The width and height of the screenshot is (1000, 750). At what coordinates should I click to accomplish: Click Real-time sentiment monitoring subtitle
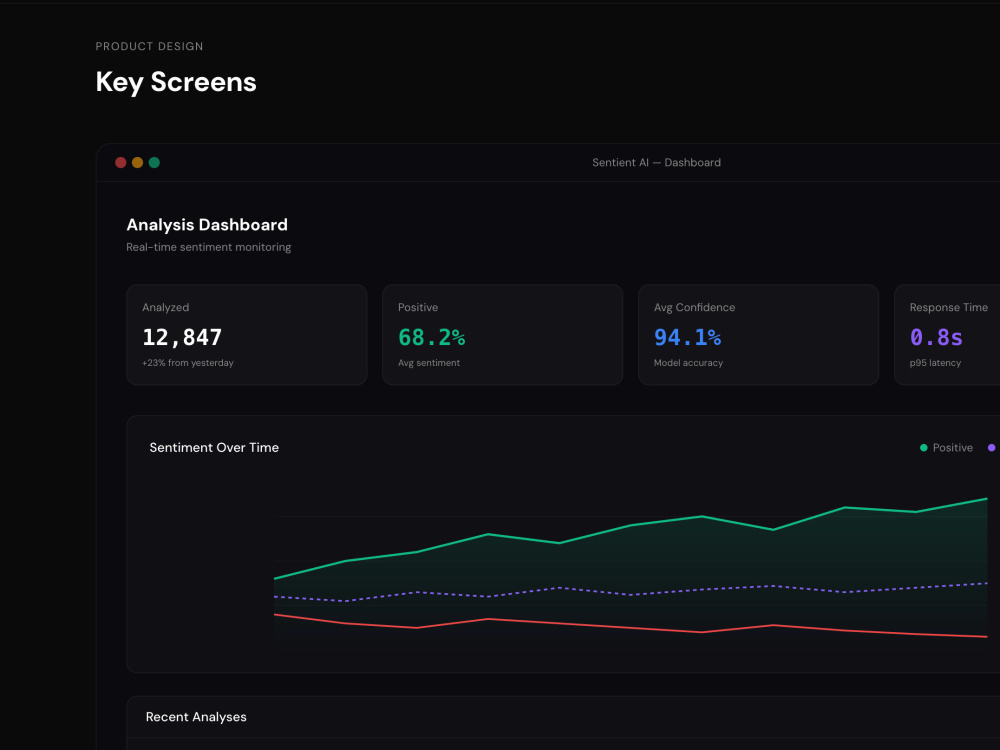(209, 247)
